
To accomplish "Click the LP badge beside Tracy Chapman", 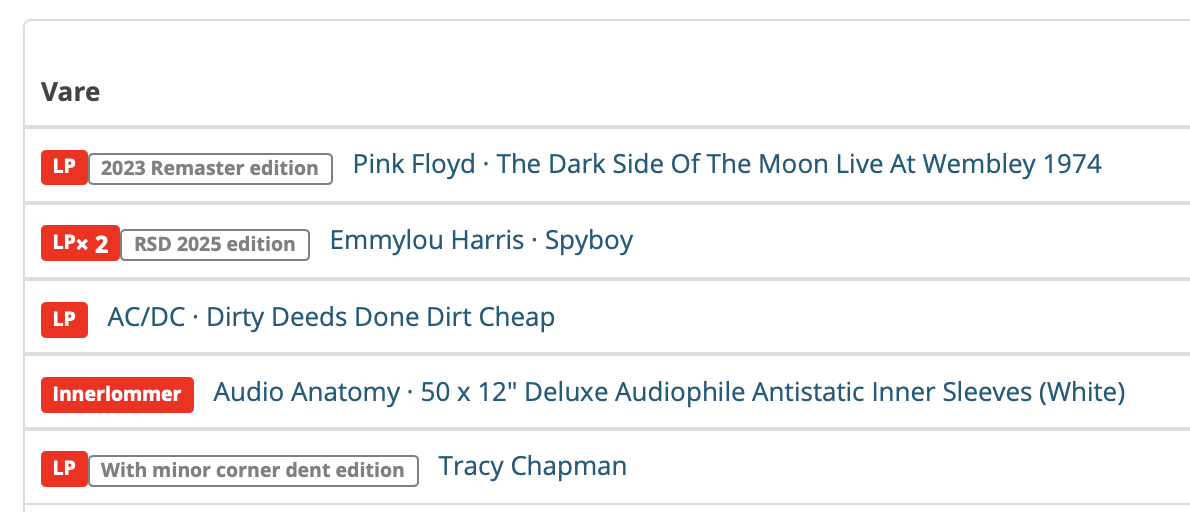I will click(64, 468).
